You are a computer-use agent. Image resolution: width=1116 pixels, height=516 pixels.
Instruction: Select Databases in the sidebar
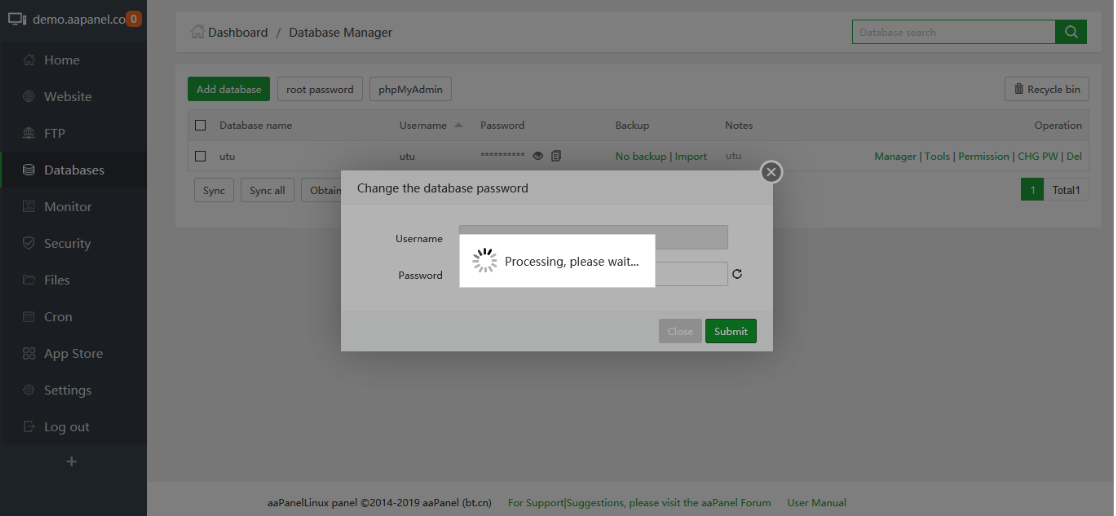pos(73,170)
